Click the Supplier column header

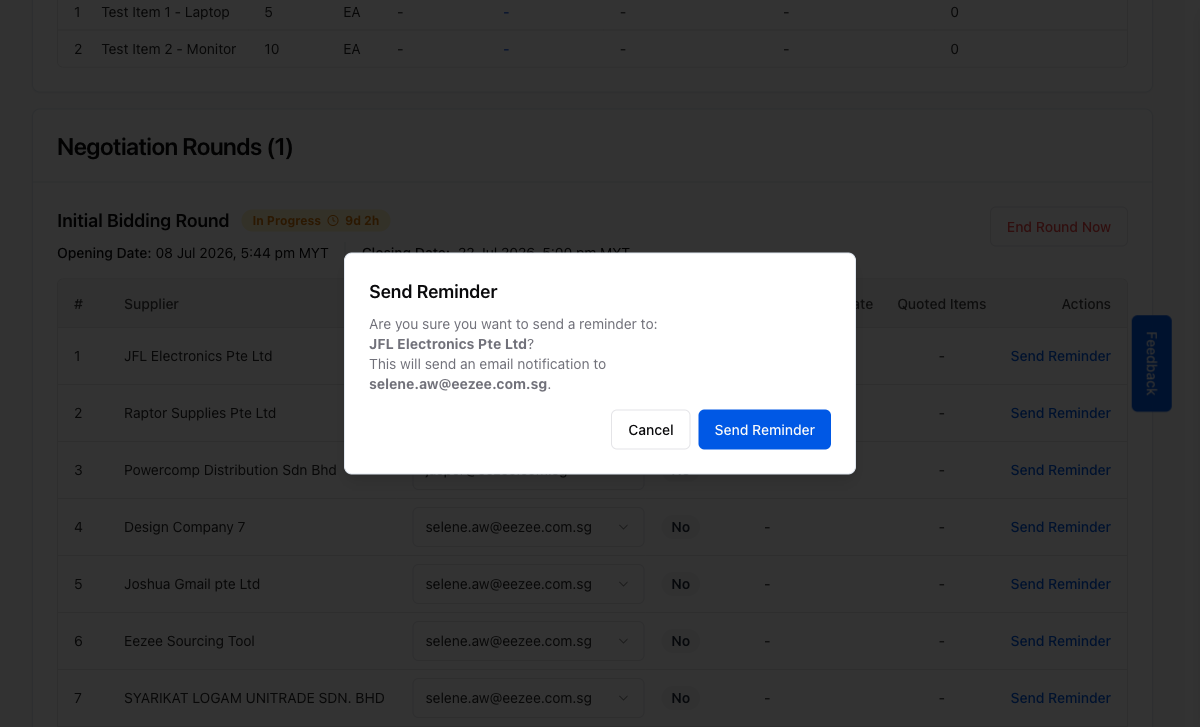pyautogui.click(x=151, y=304)
